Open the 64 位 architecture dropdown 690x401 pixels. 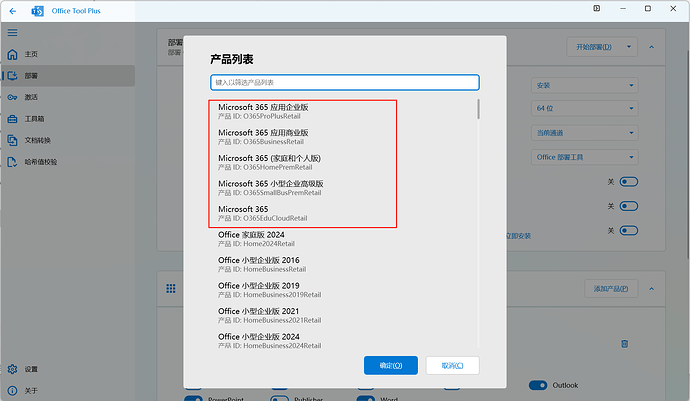(x=585, y=108)
